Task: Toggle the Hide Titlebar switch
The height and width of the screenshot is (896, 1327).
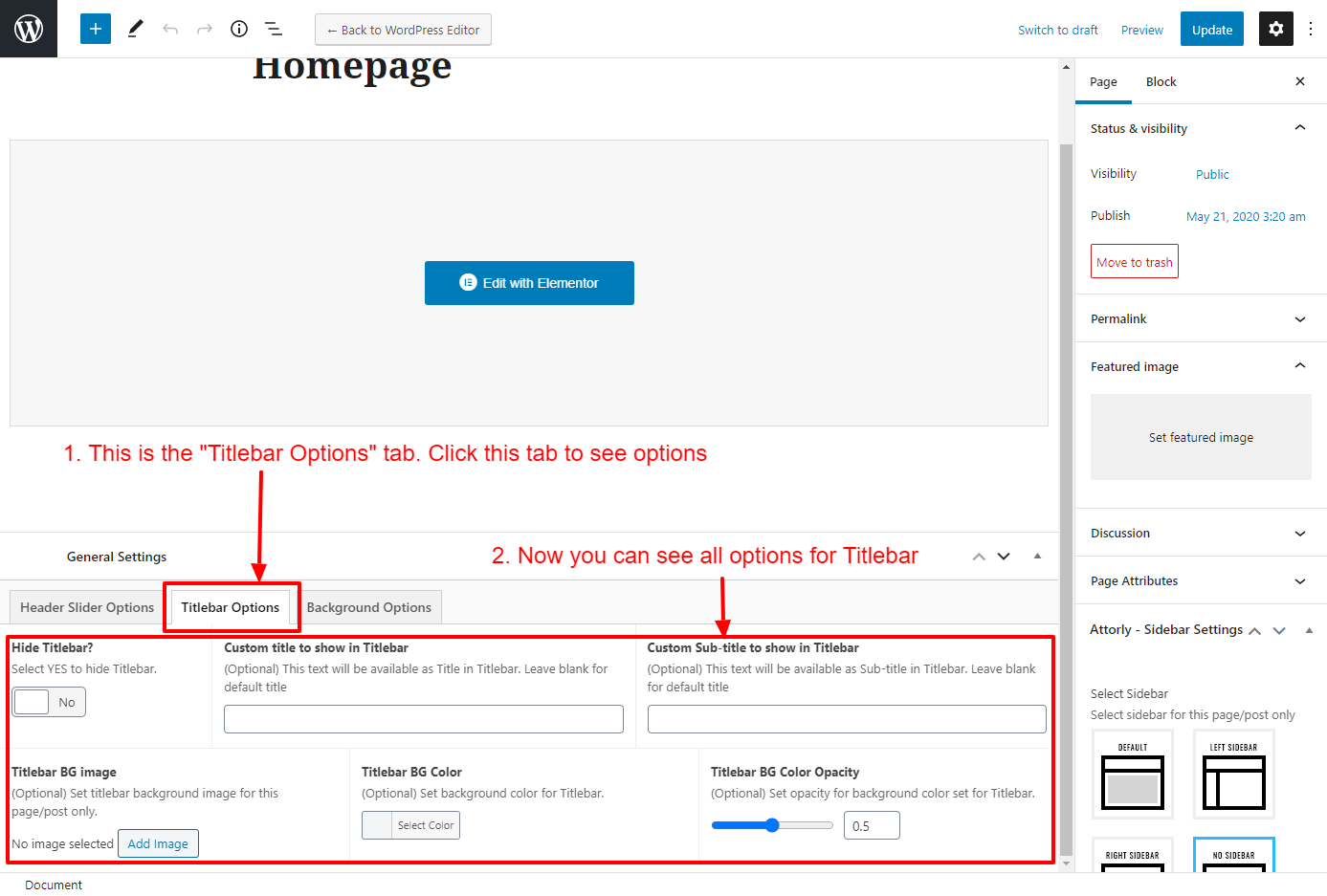Action: 49,702
